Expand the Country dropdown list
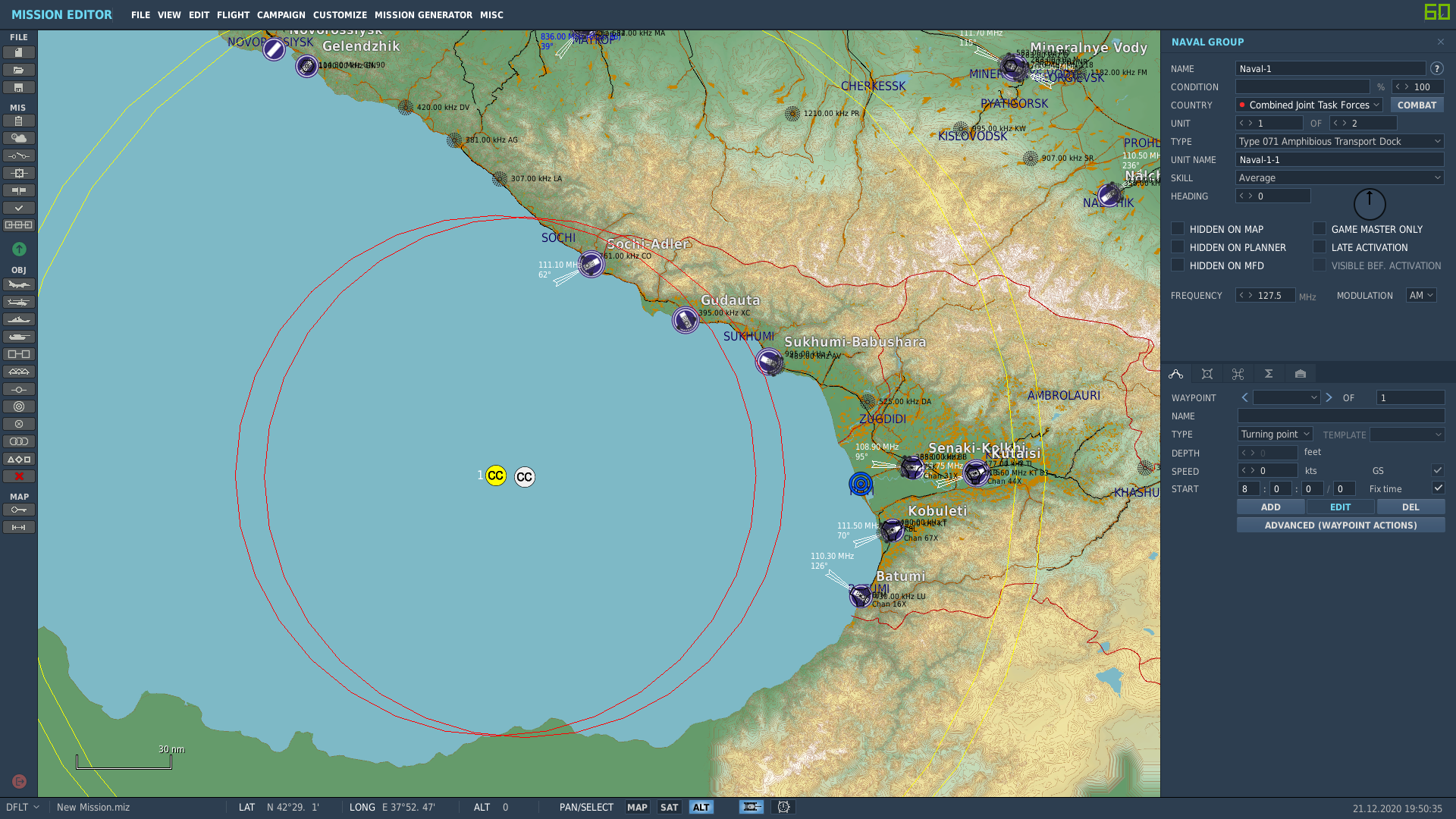The image size is (1456, 819). pos(1309,105)
